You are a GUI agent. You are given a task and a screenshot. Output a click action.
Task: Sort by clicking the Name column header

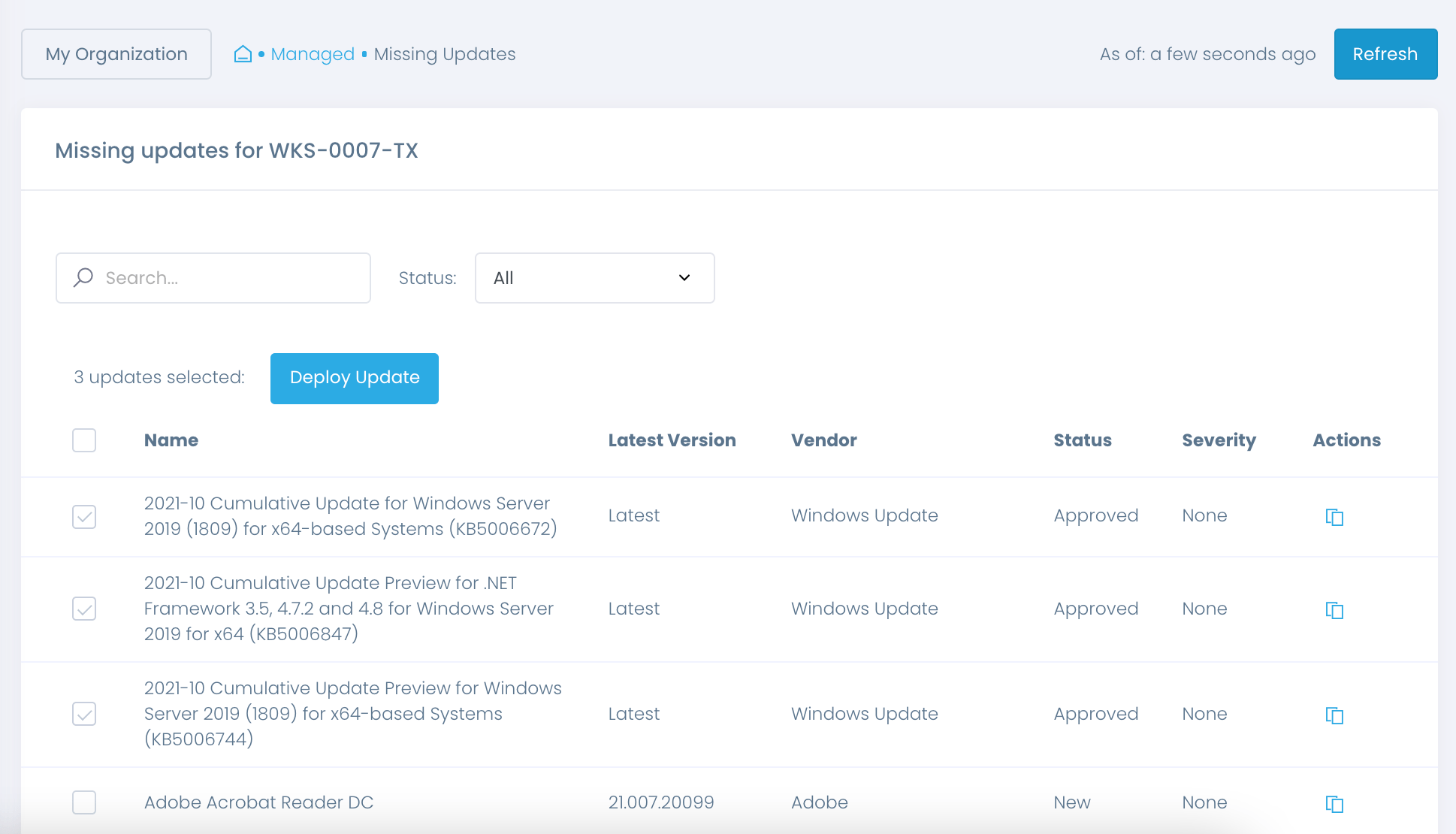tap(171, 440)
